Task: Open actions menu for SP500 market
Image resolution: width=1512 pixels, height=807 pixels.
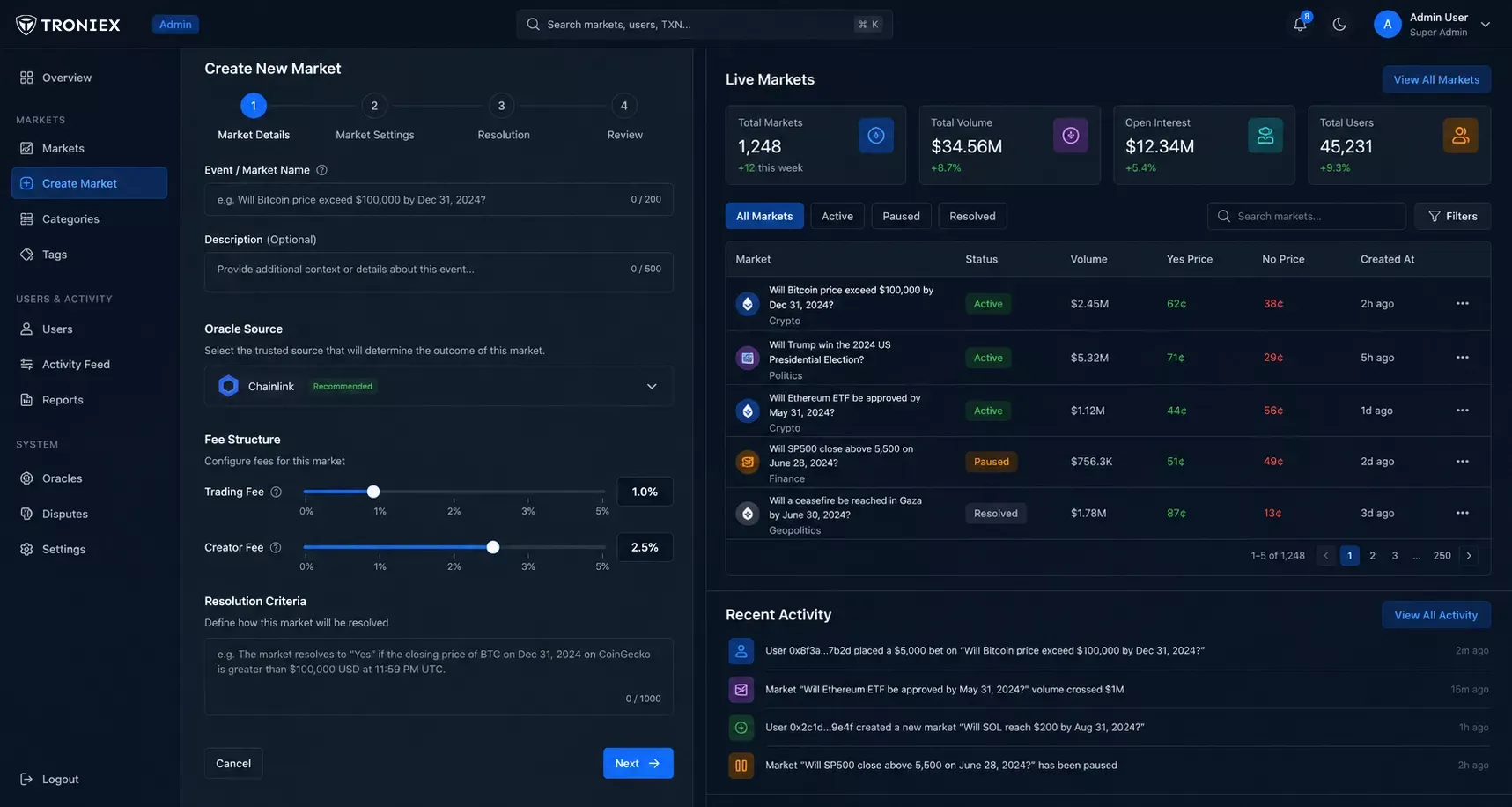Action: pyautogui.click(x=1462, y=462)
